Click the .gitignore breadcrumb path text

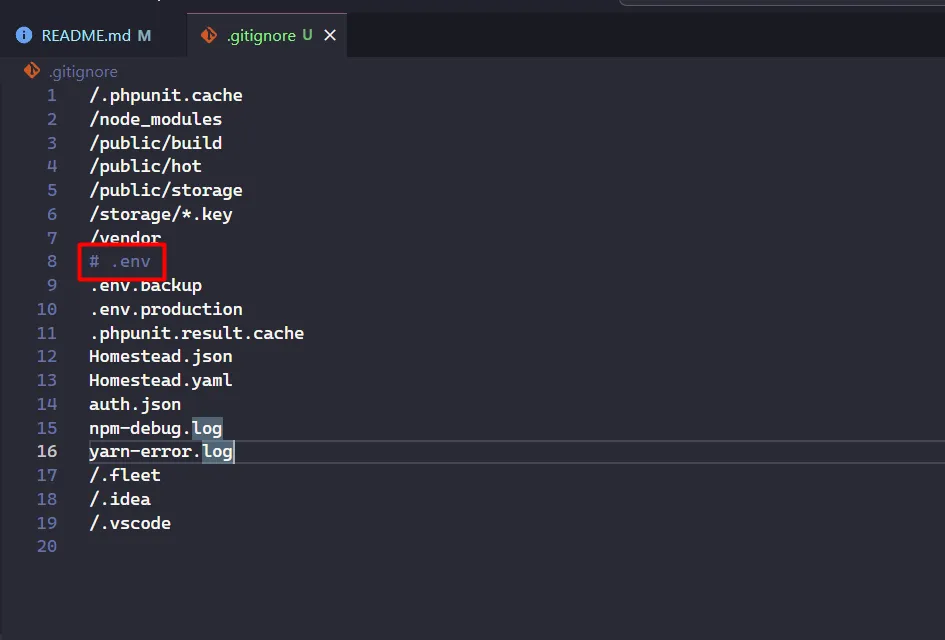pyautogui.click(x=82, y=72)
